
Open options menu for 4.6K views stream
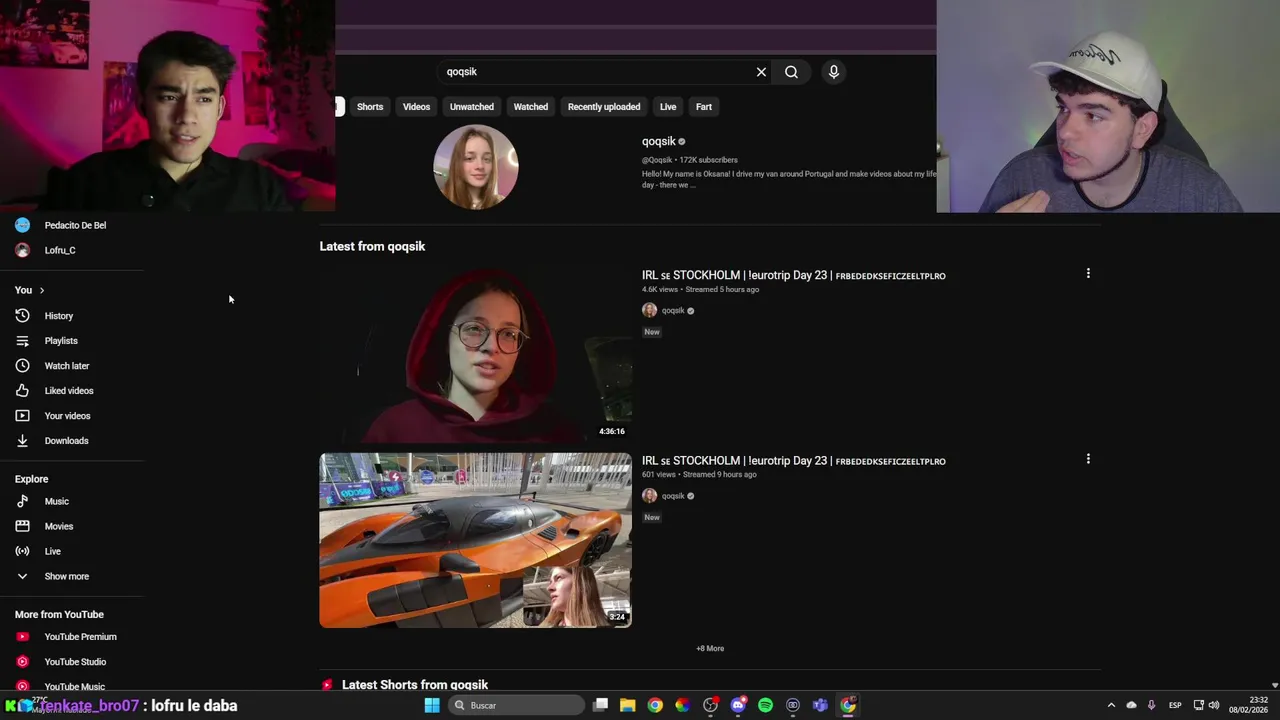1088,273
